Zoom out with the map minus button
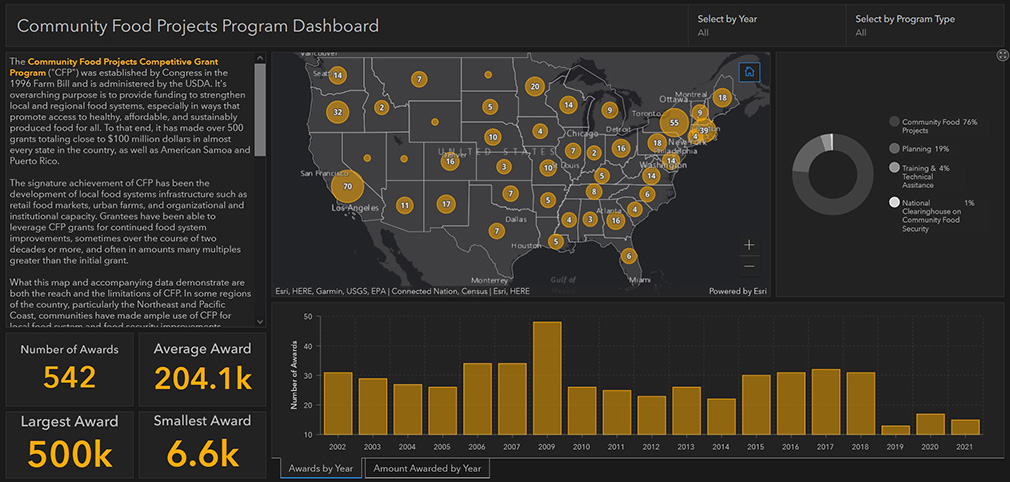The height and width of the screenshot is (482, 1010). tap(749, 265)
